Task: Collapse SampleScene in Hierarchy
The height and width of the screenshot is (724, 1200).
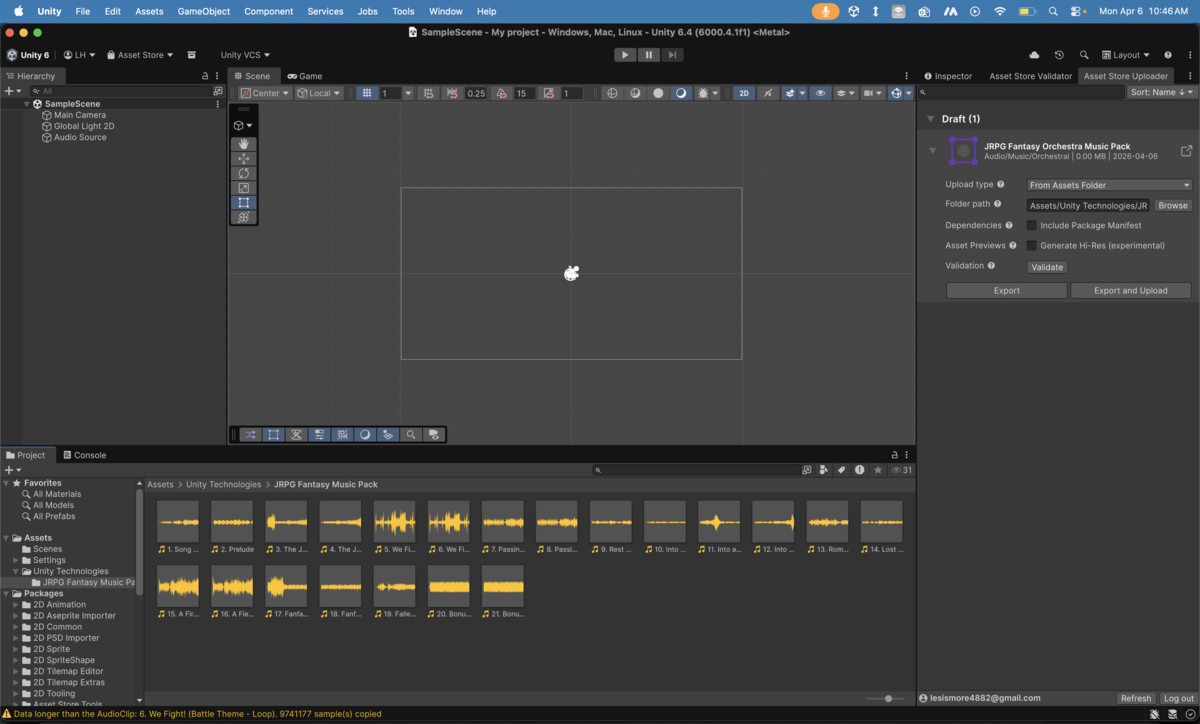Action: click(x=27, y=104)
